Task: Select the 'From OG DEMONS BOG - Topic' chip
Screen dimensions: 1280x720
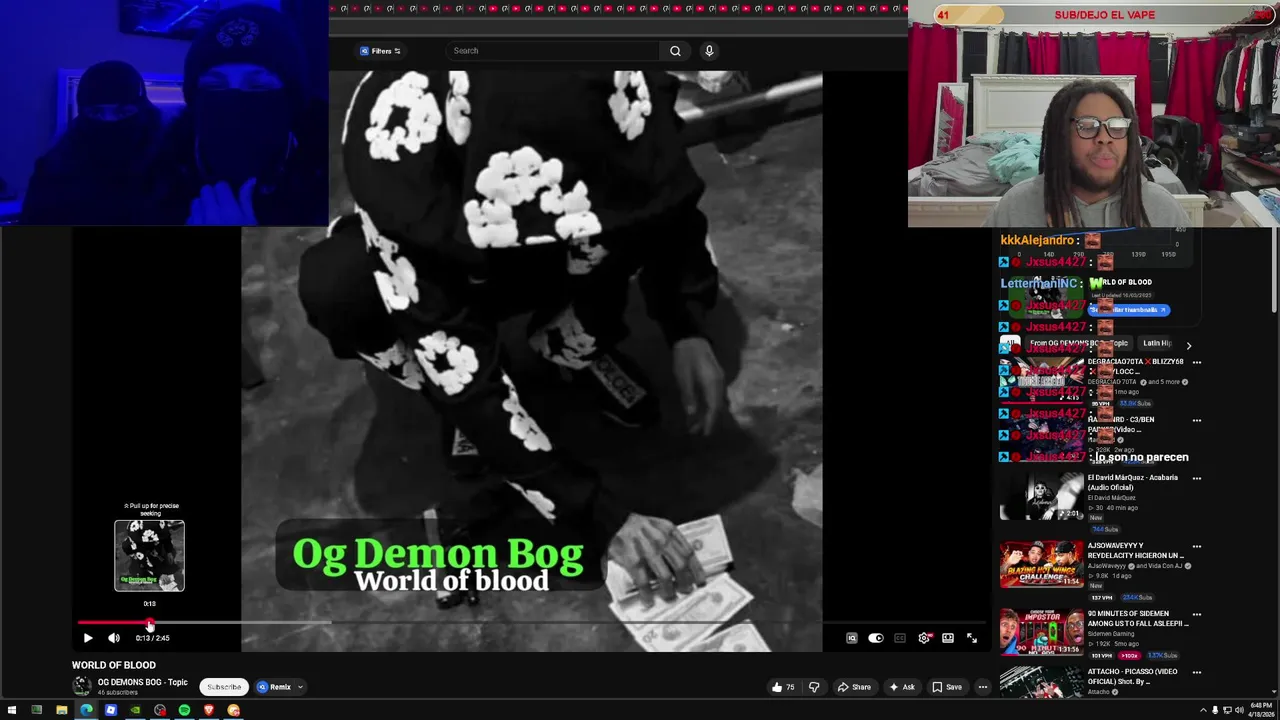Action: [1078, 343]
